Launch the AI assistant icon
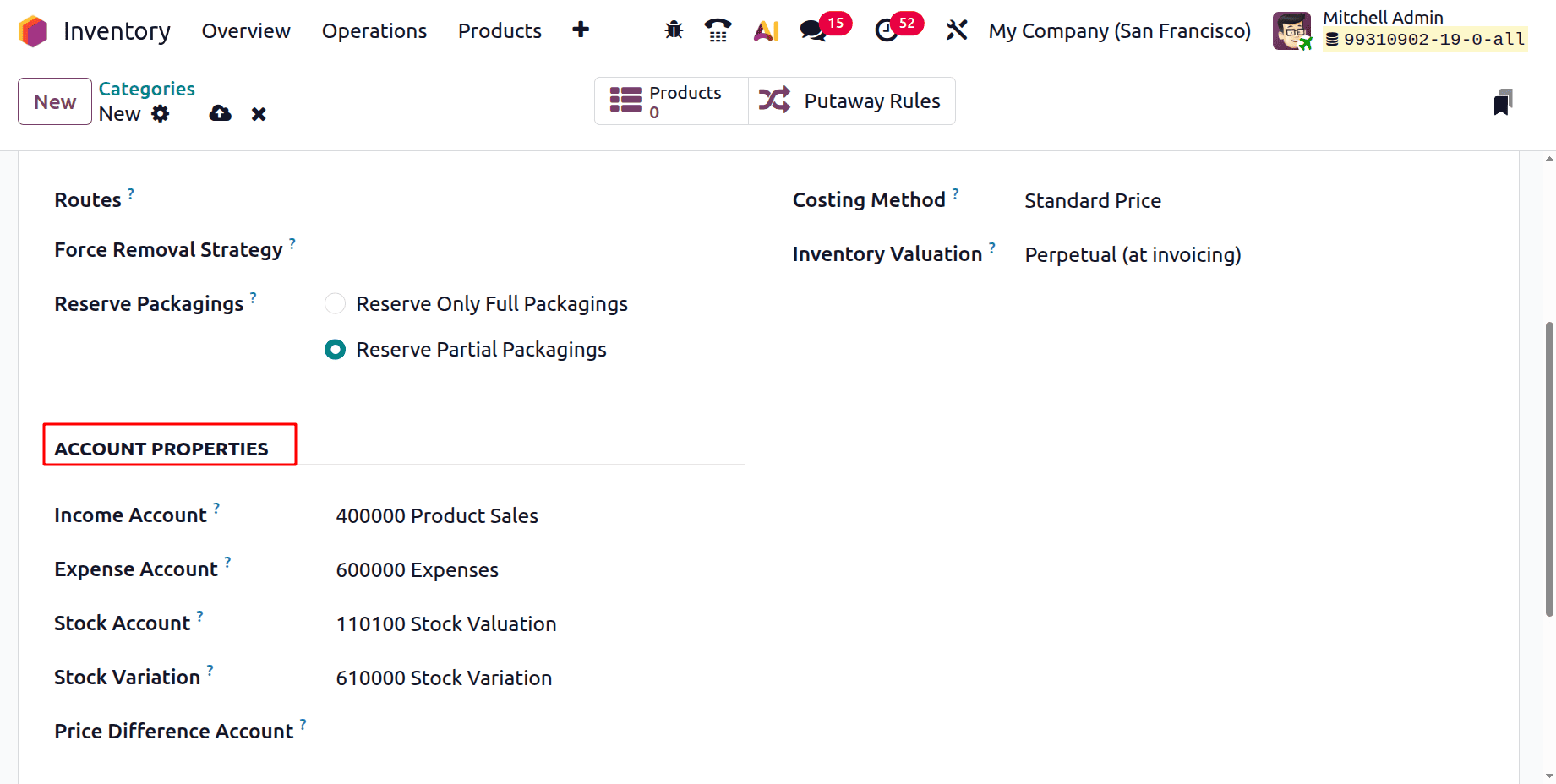This screenshot has width=1556, height=784. [x=765, y=30]
